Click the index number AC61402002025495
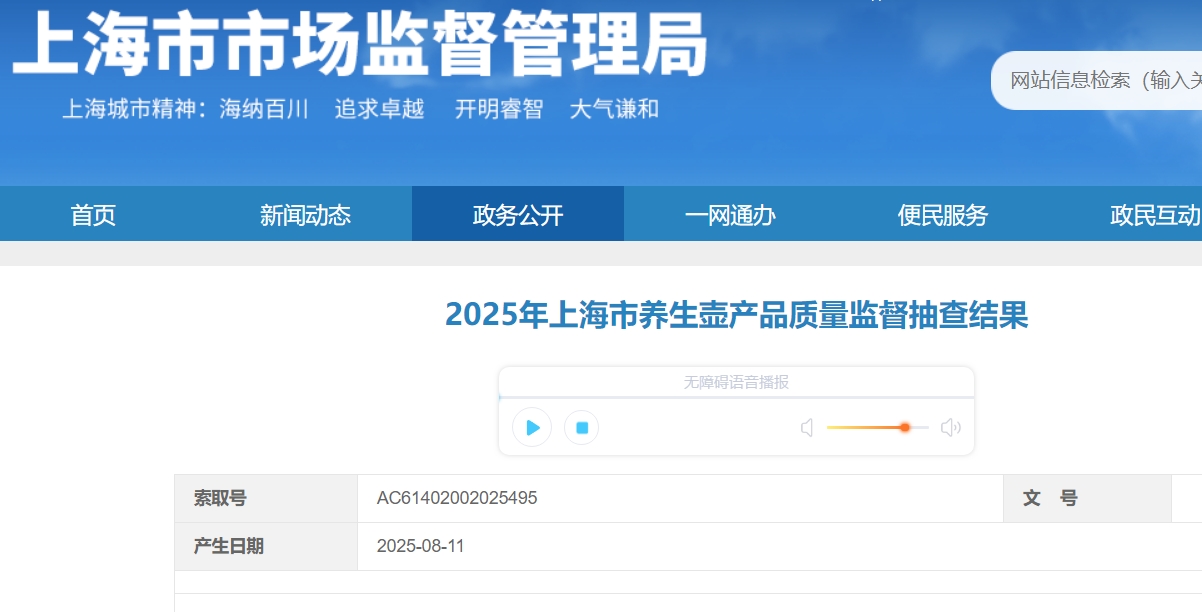Viewport: 1202px width, 612px height. [x=456, y=498]
